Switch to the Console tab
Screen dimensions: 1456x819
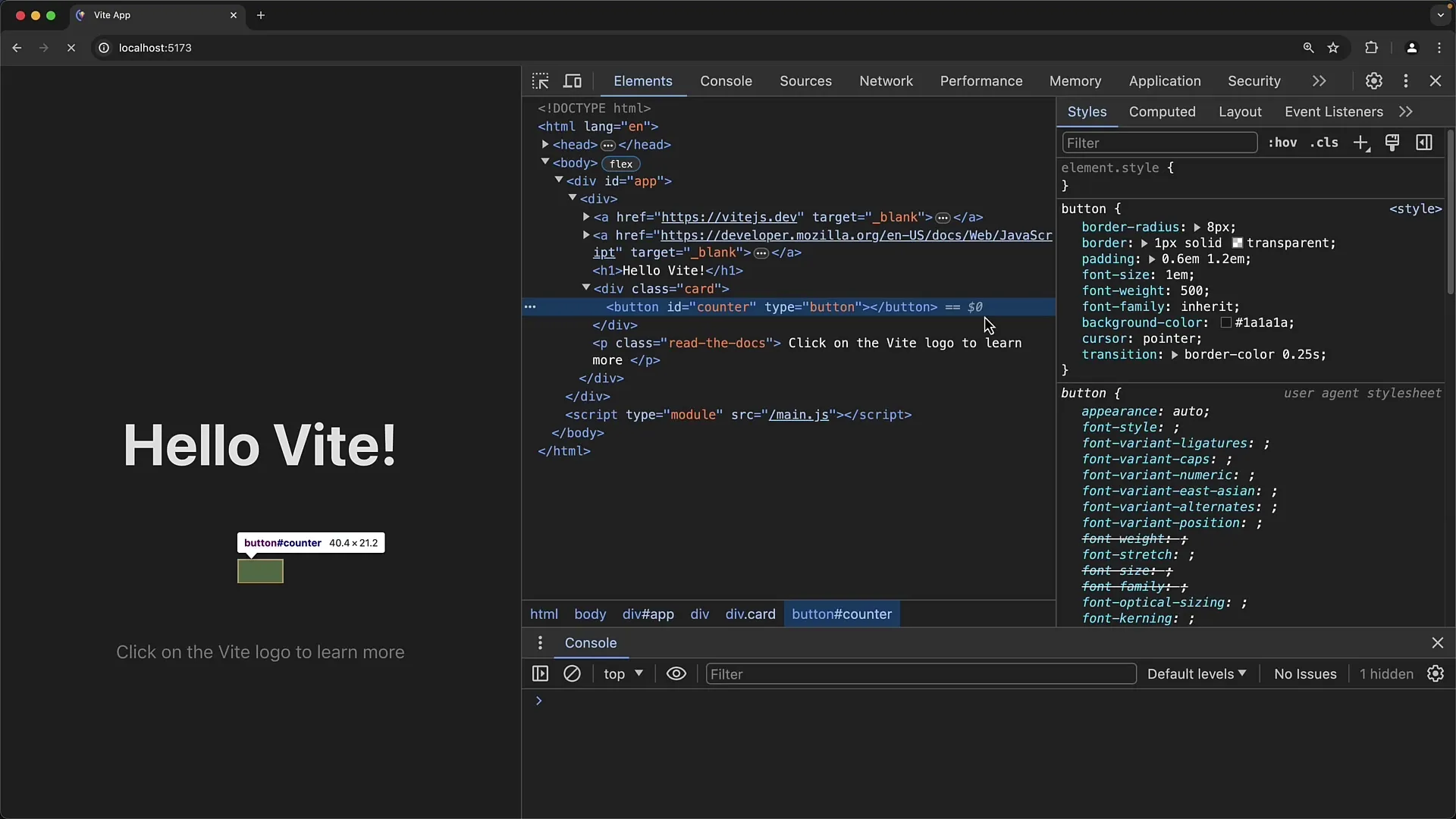(x=726, y=81)
